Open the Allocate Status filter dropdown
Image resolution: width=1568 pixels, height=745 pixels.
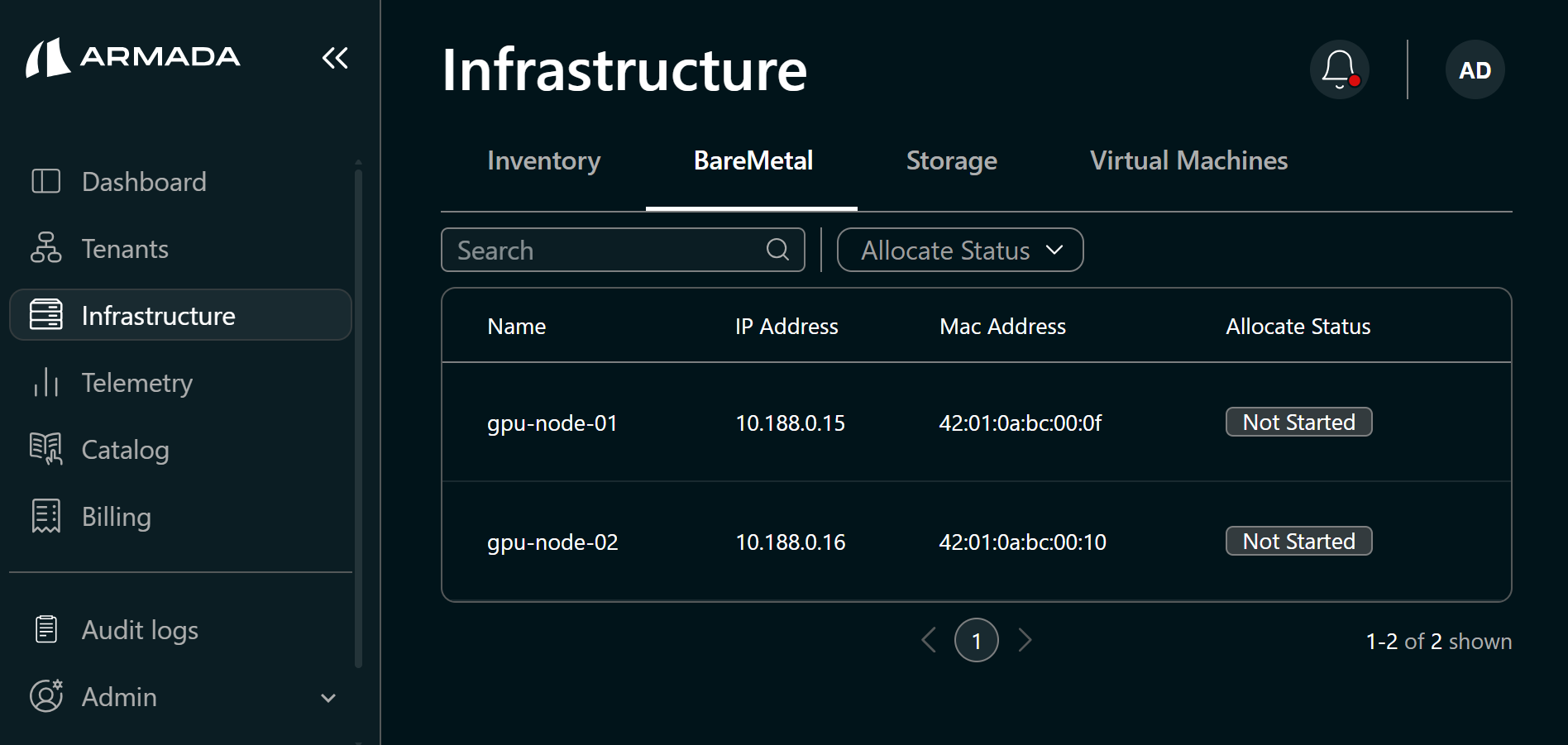click(x=960, y=250)
